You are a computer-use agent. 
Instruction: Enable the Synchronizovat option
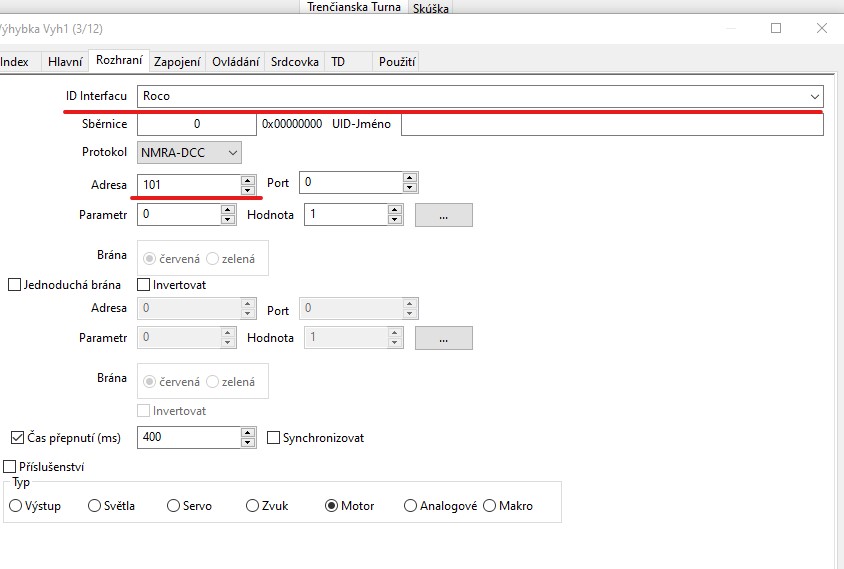click(x=274, y=438)
